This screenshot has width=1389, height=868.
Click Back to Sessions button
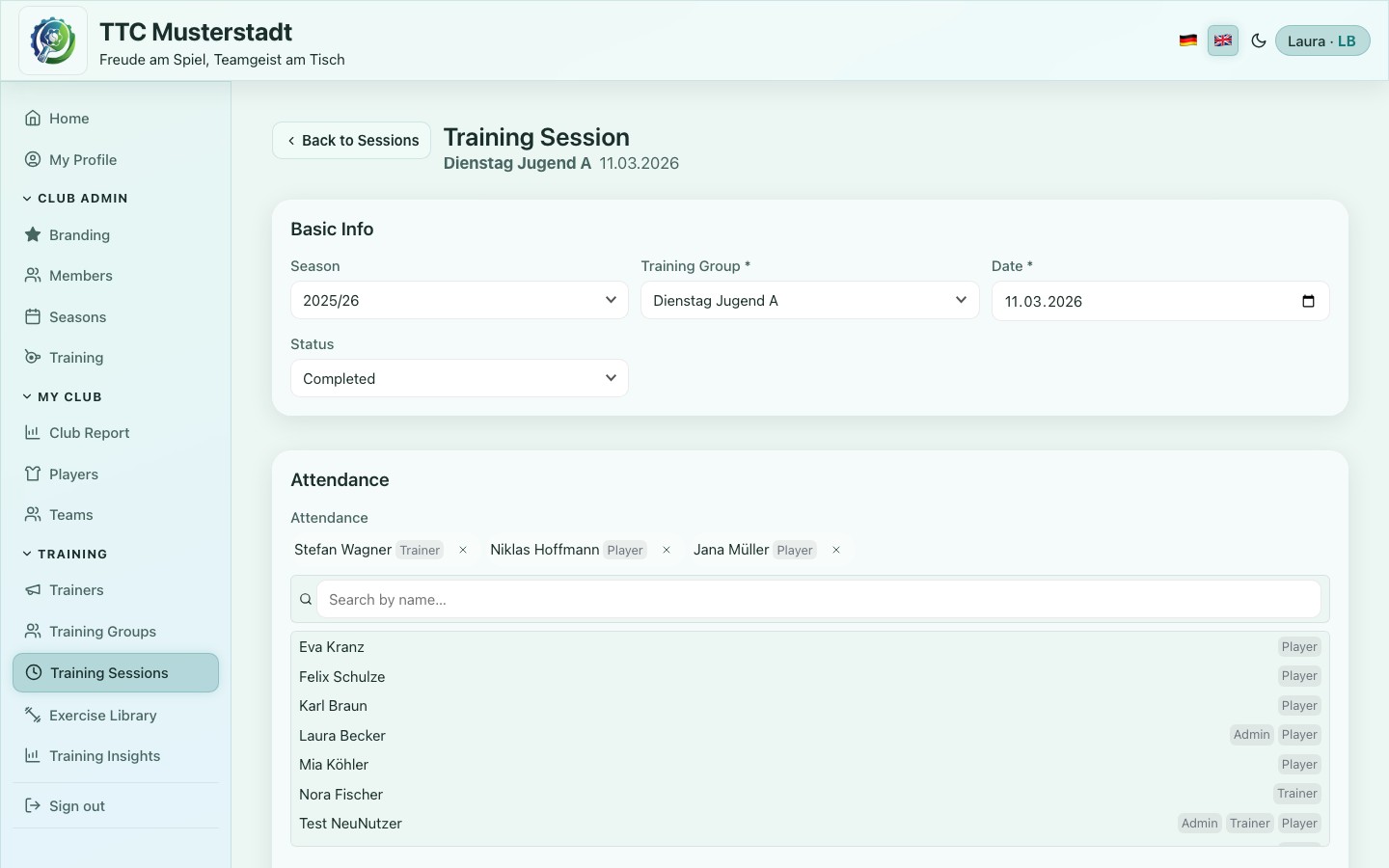[352, 141]
